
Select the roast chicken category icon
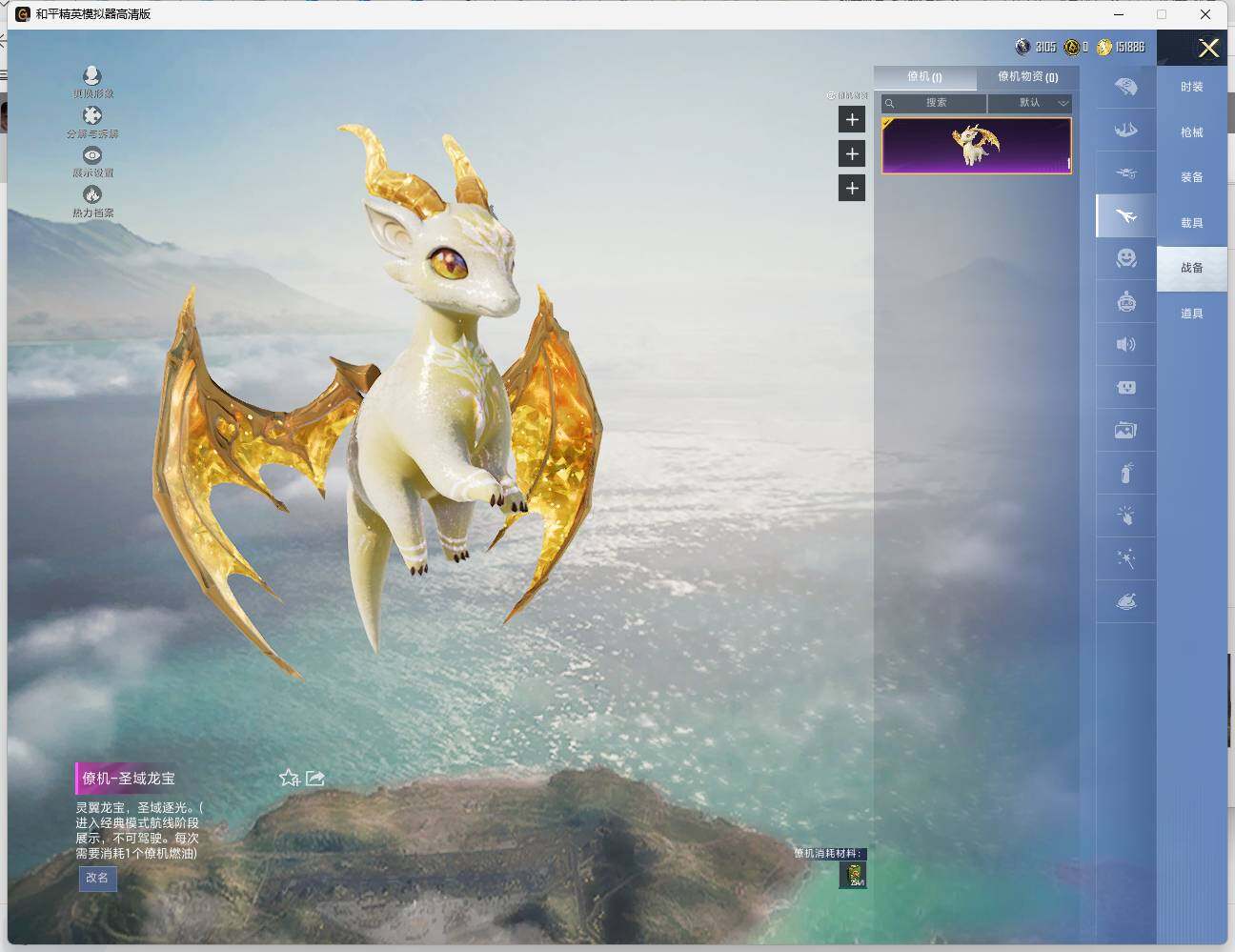point(1125,601)
